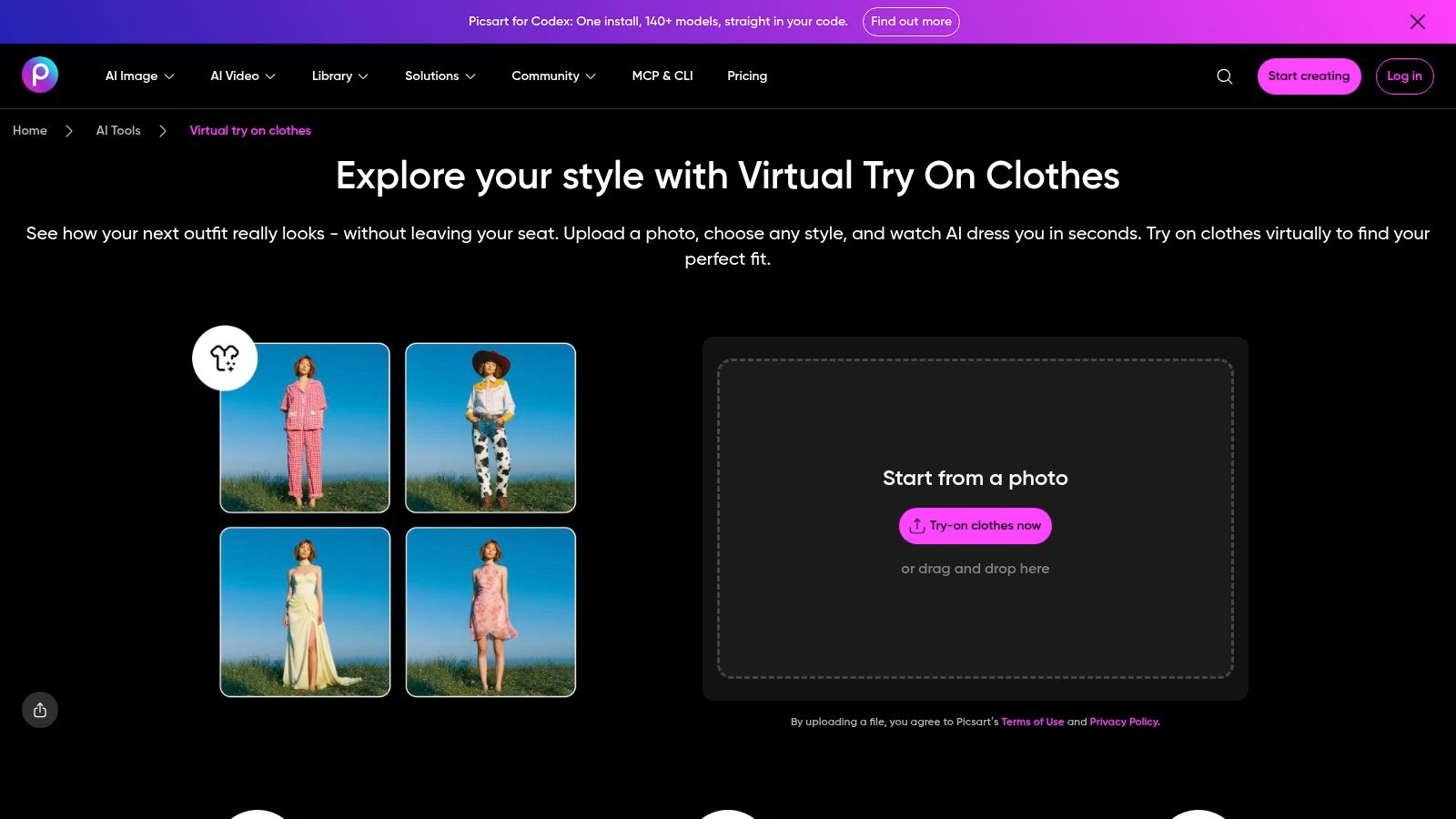Screen dimensions: 1456x819
Task: Click Find out more in banner
Action: (x=911, y=22)
